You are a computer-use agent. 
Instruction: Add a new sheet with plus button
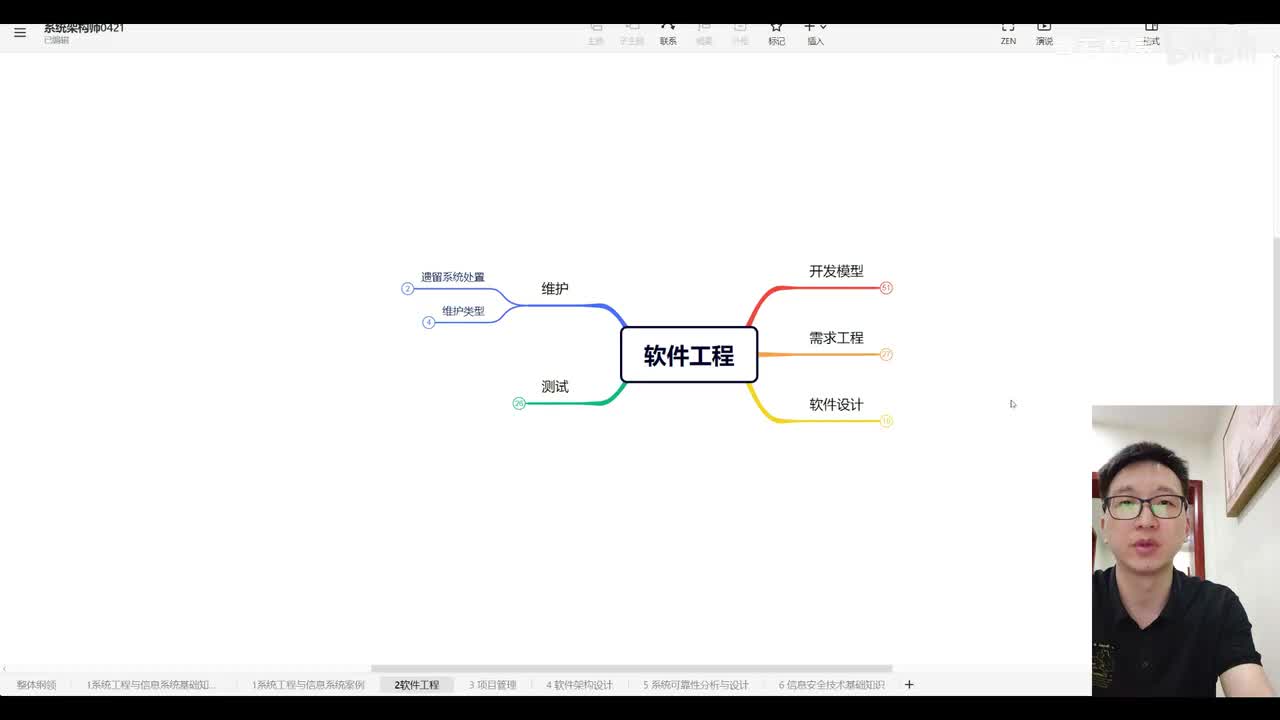pyautogui.click(x=909, y=685)
